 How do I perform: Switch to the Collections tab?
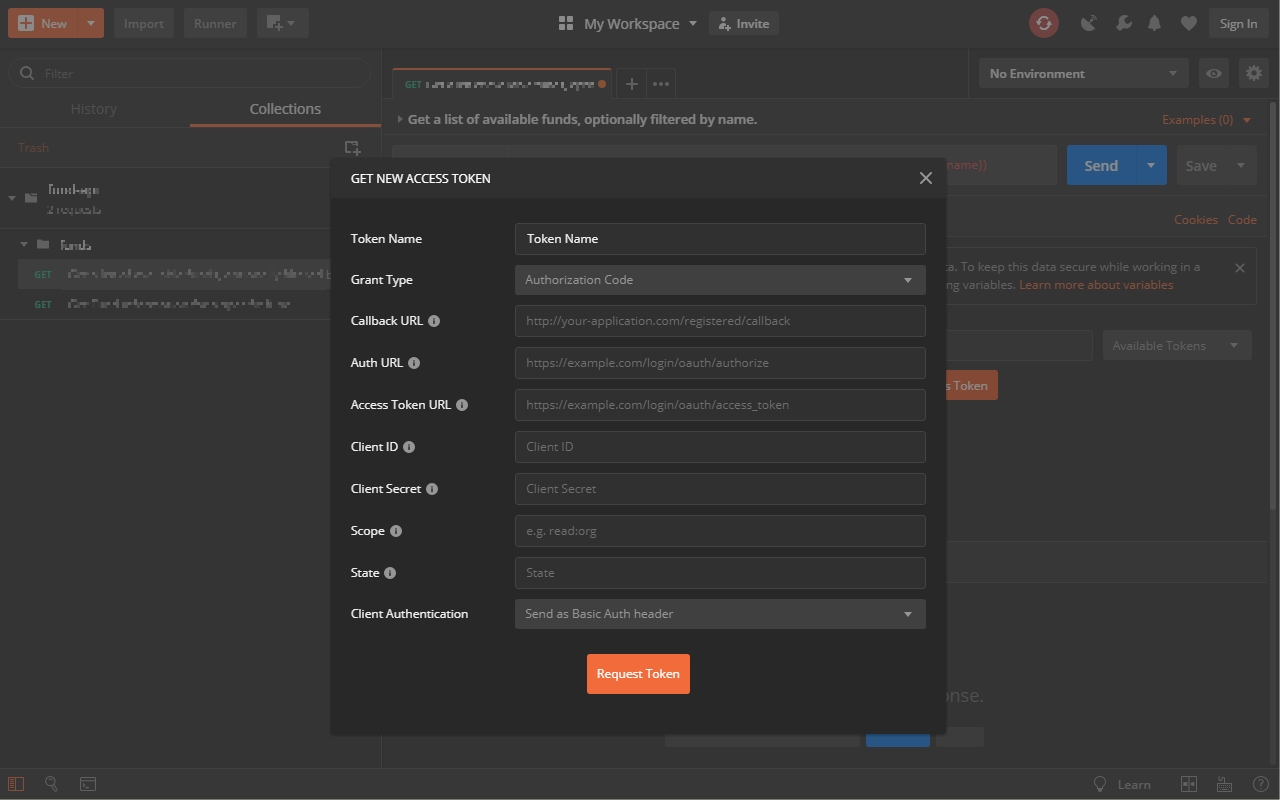pyautogui.click(x=285, y=109)
